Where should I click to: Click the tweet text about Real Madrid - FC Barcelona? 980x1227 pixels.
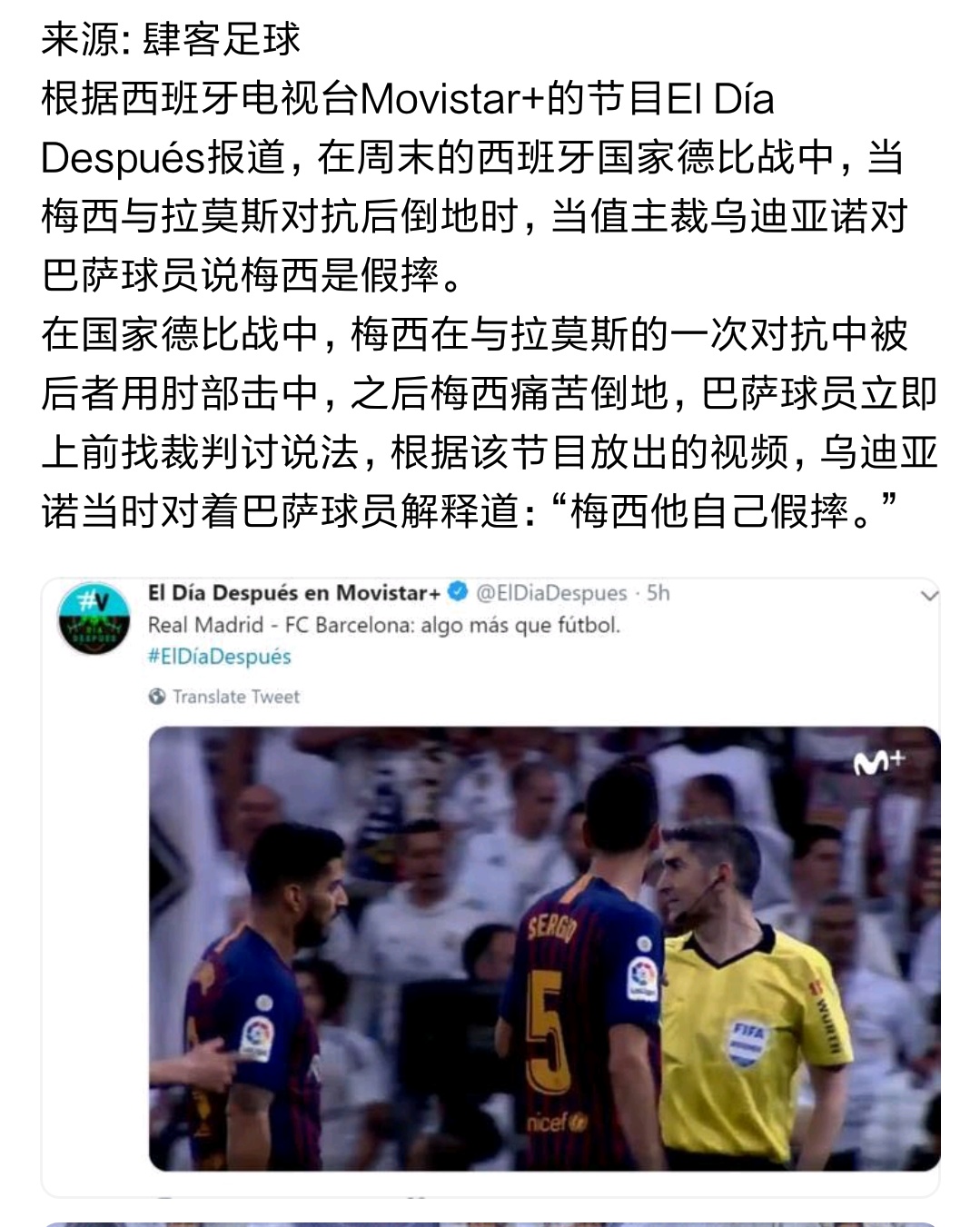pos(384,625)
